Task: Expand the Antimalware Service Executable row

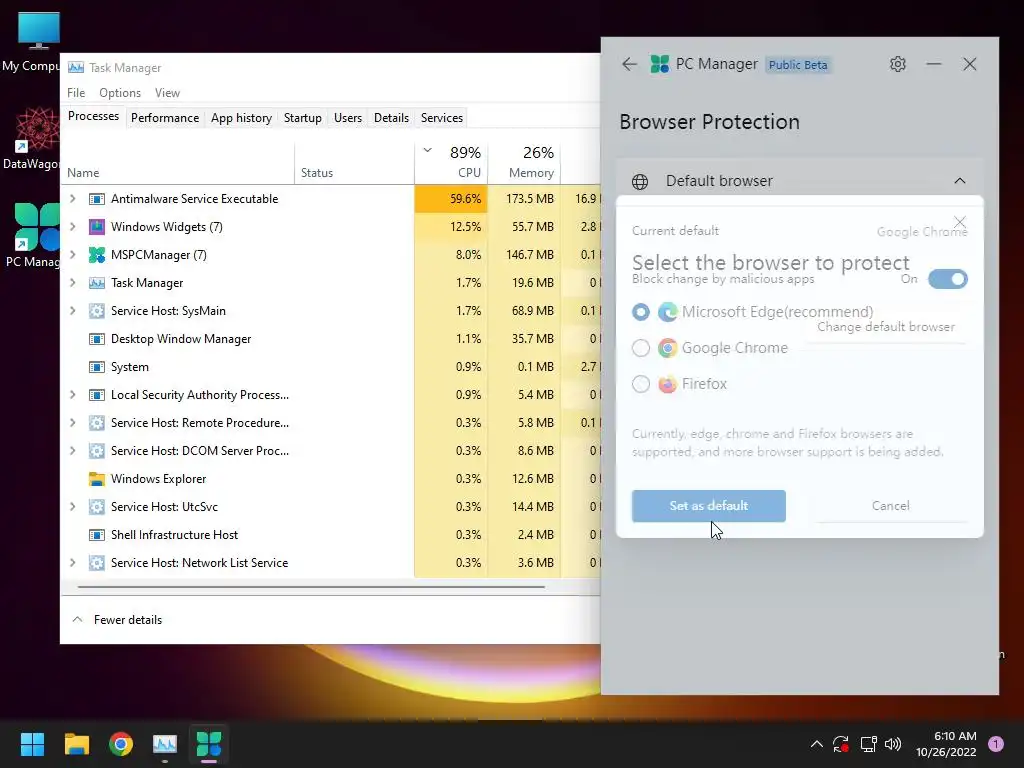Action: [72, 199]
